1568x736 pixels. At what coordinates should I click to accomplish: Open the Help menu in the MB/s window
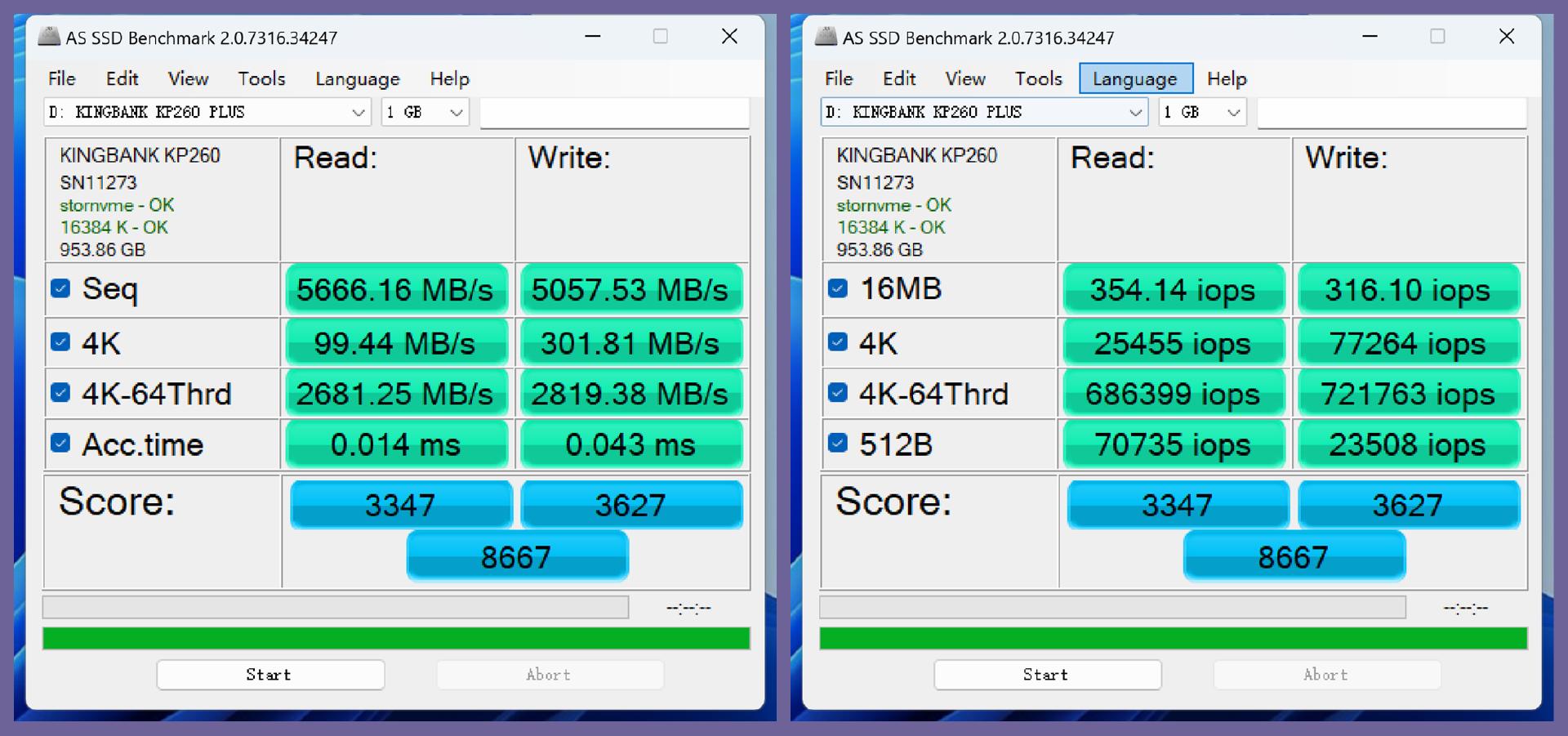[450, 78]
